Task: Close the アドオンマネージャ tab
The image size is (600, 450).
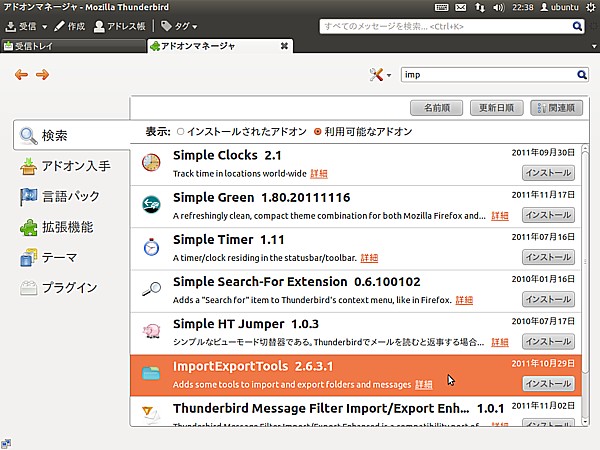Action: pos(284,46)
